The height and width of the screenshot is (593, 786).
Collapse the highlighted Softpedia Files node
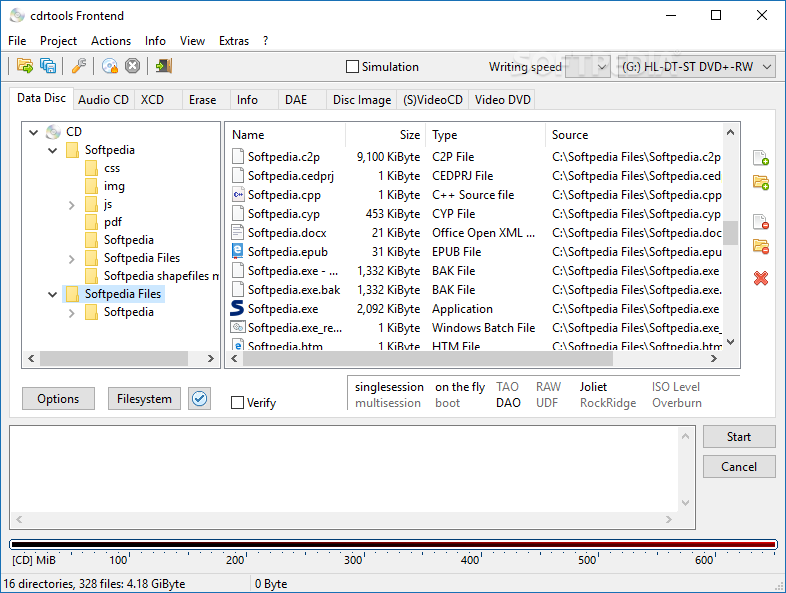pyautogui.click(x=53, y=294)
